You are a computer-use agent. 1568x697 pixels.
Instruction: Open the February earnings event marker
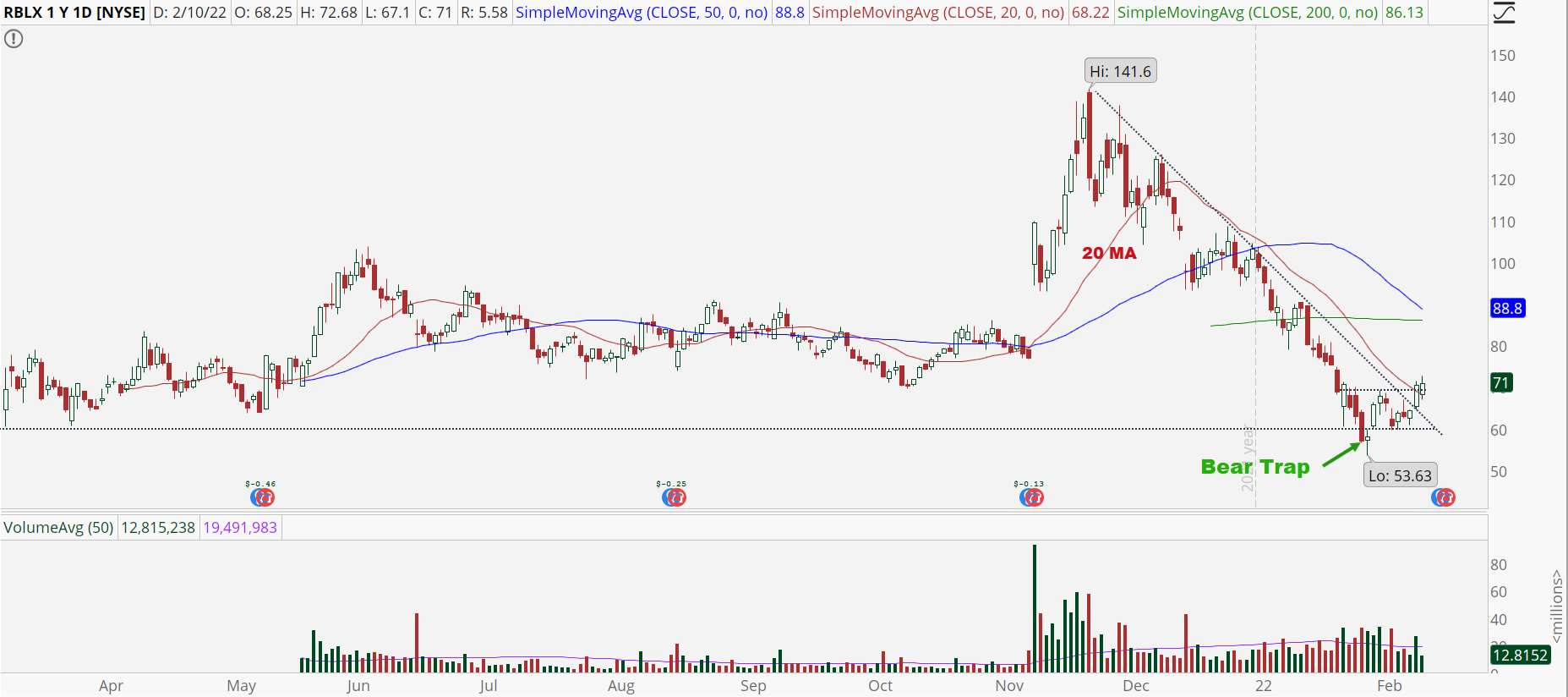tap(1443, 497)
